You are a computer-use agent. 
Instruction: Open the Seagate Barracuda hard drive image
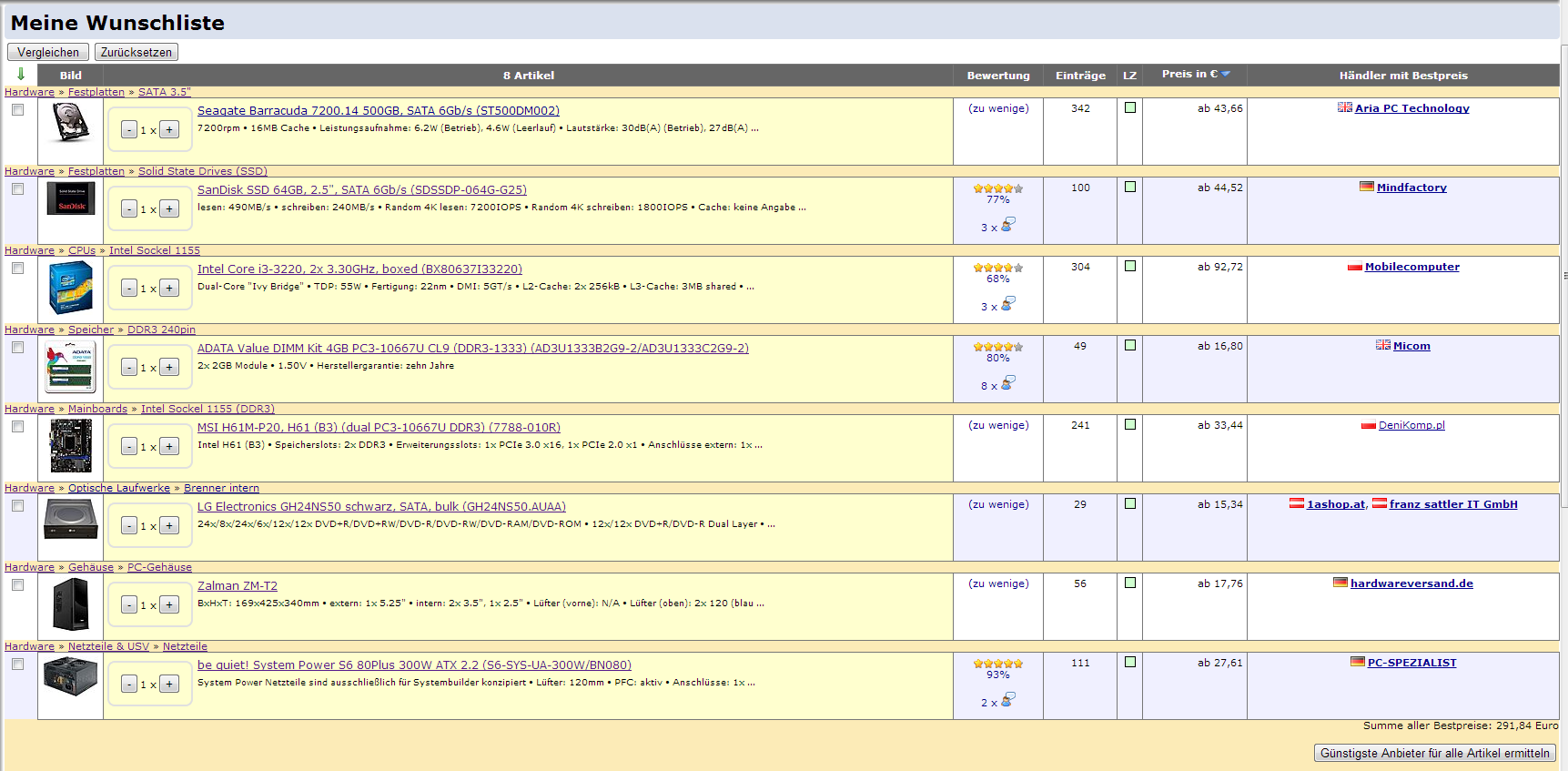70,122
